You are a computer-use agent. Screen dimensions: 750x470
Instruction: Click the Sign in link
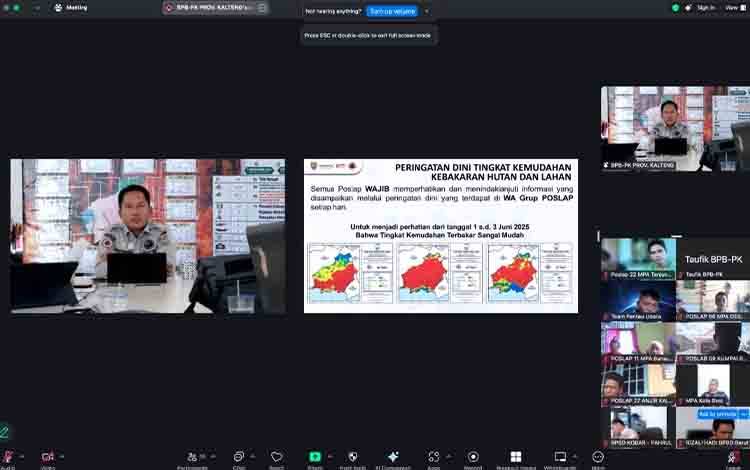point(706,8)
